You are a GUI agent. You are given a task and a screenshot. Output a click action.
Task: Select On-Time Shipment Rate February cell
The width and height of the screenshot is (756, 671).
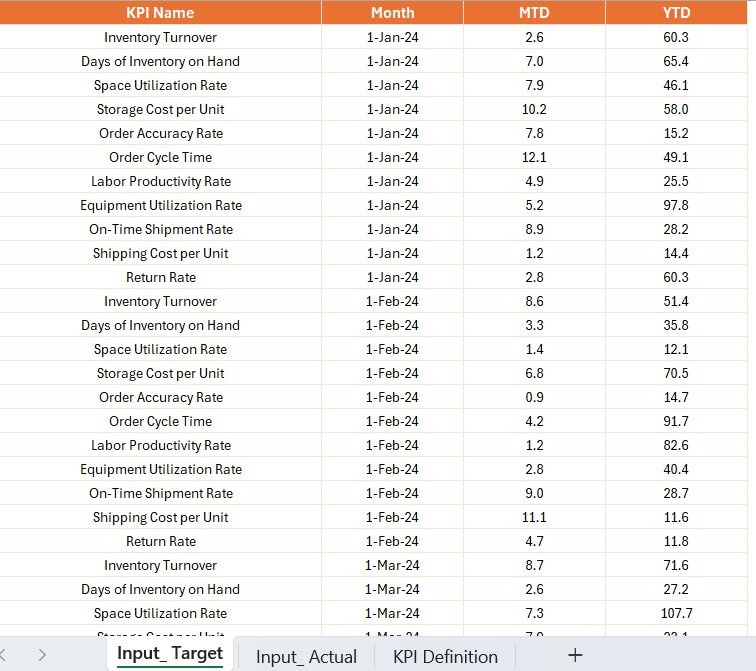click(160, 493)
